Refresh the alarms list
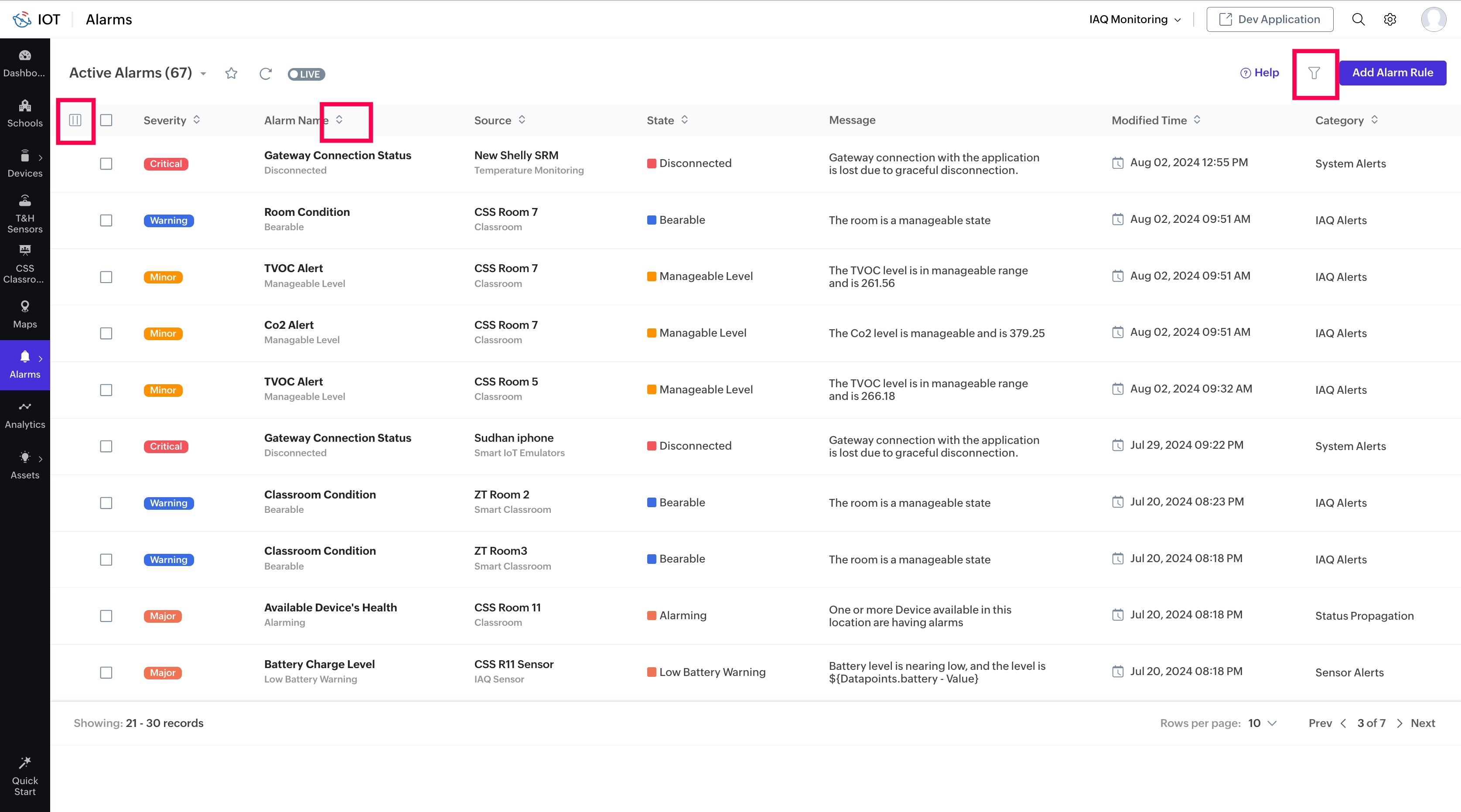This screenshot has height=812, width=1461. coord(266,74)
